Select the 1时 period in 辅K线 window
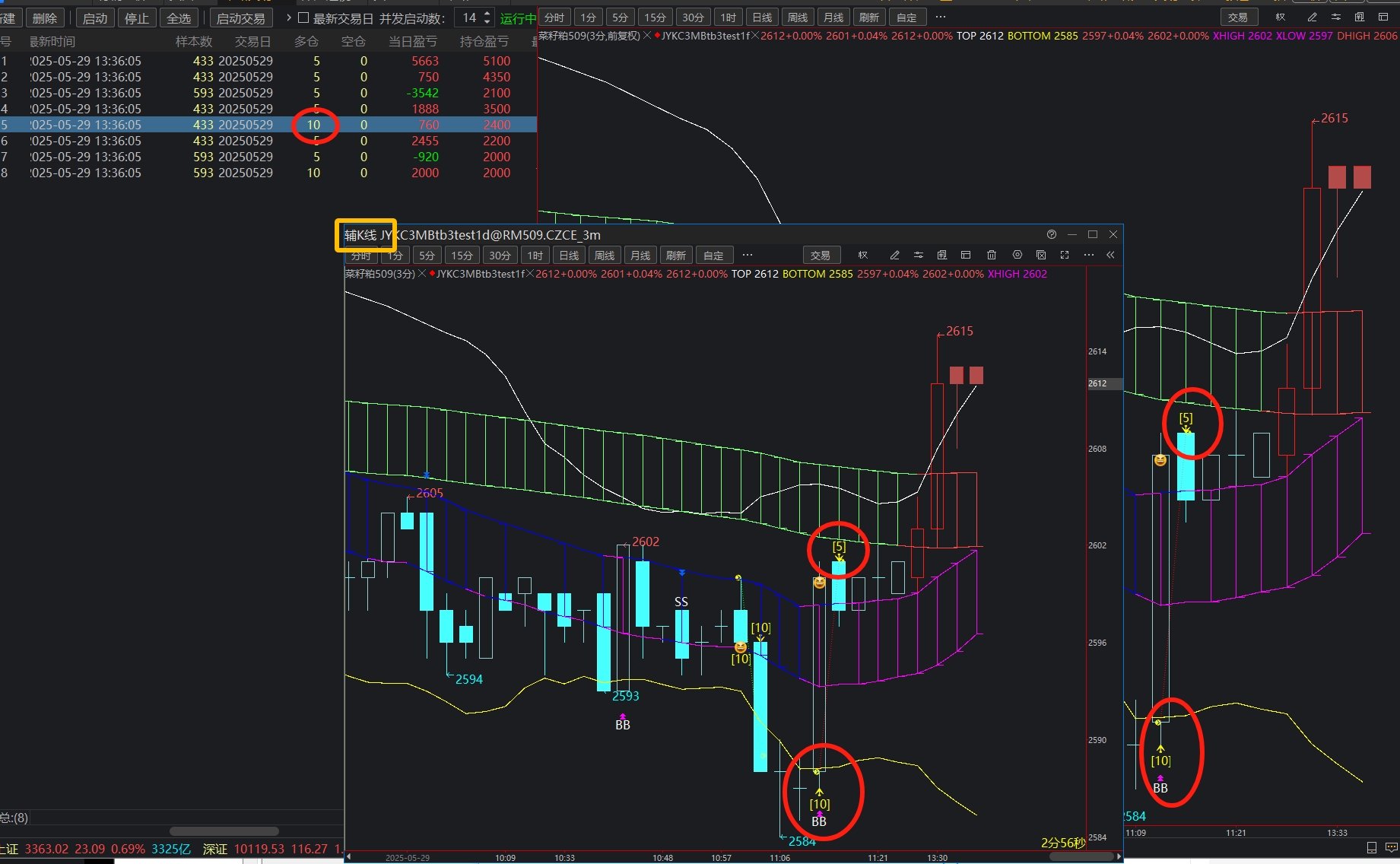 click(x=535, y=256)
